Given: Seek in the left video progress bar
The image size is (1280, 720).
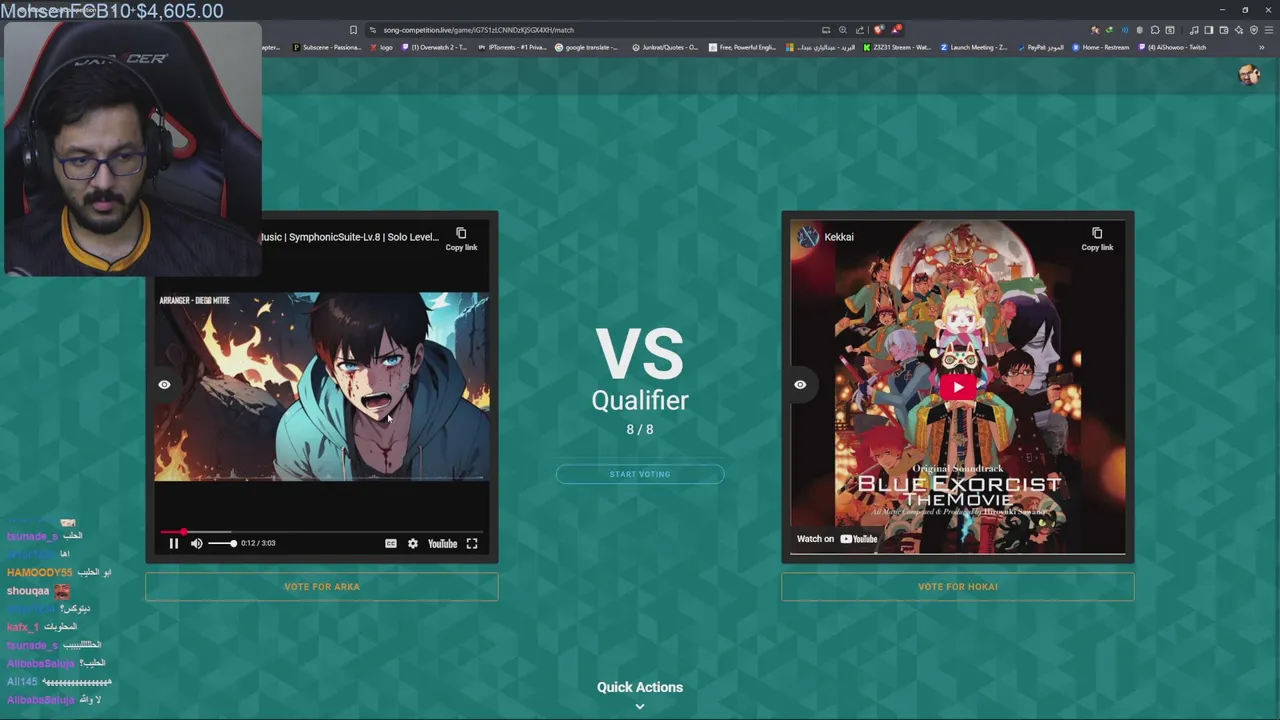Looking at the screenshot, I should click(x=320, y=532).
